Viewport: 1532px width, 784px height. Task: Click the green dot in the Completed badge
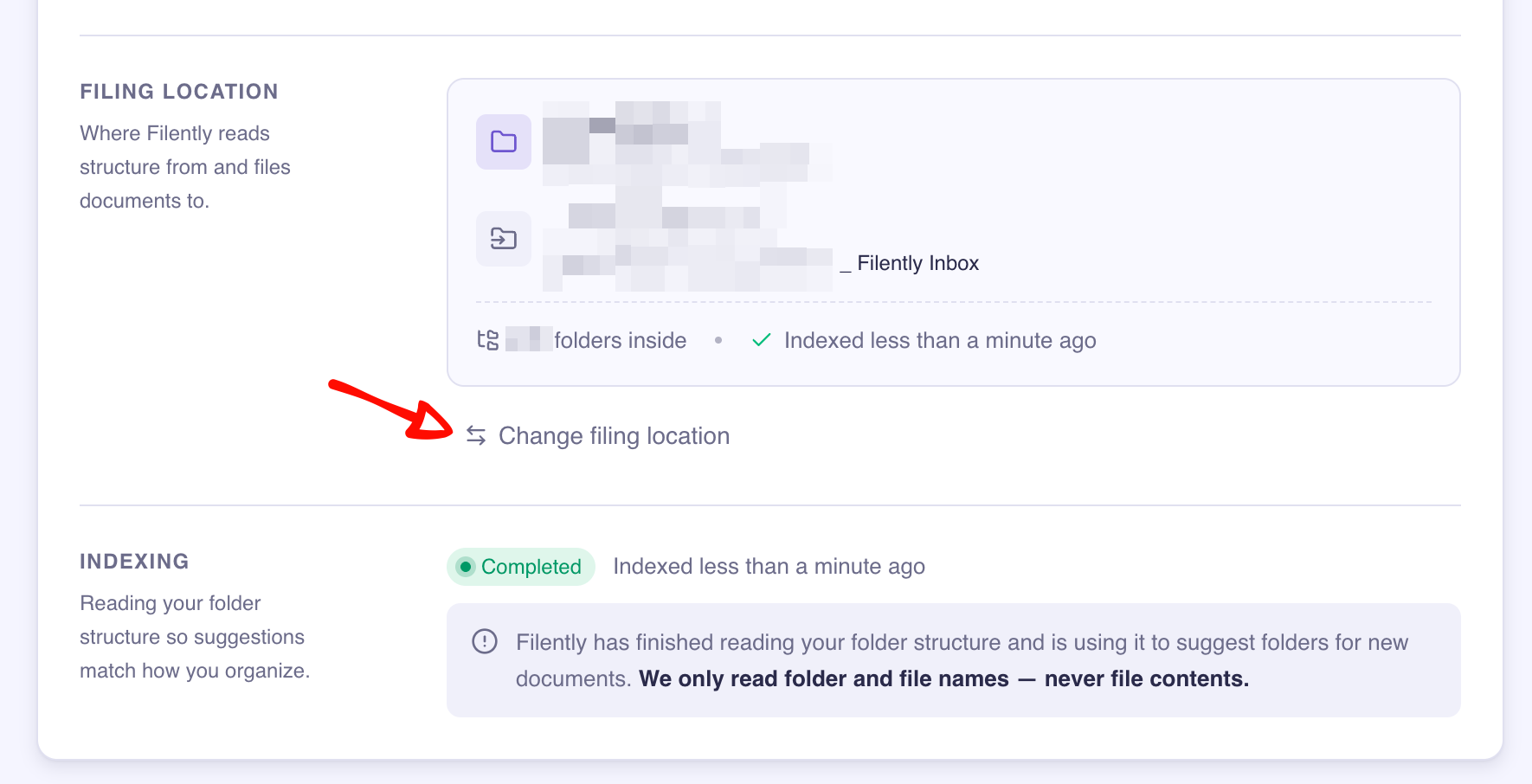(466, 567)
